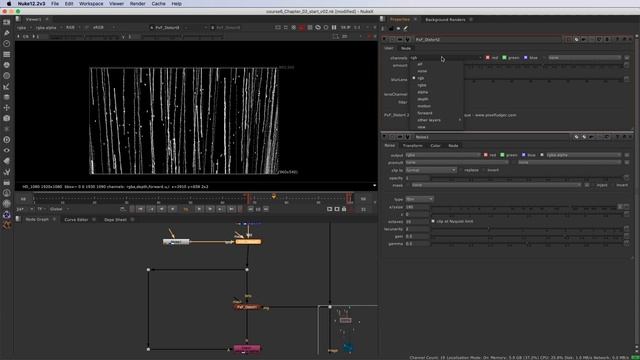Open the Merge nodes toolbar icon
640x360 pixels.
7,97
